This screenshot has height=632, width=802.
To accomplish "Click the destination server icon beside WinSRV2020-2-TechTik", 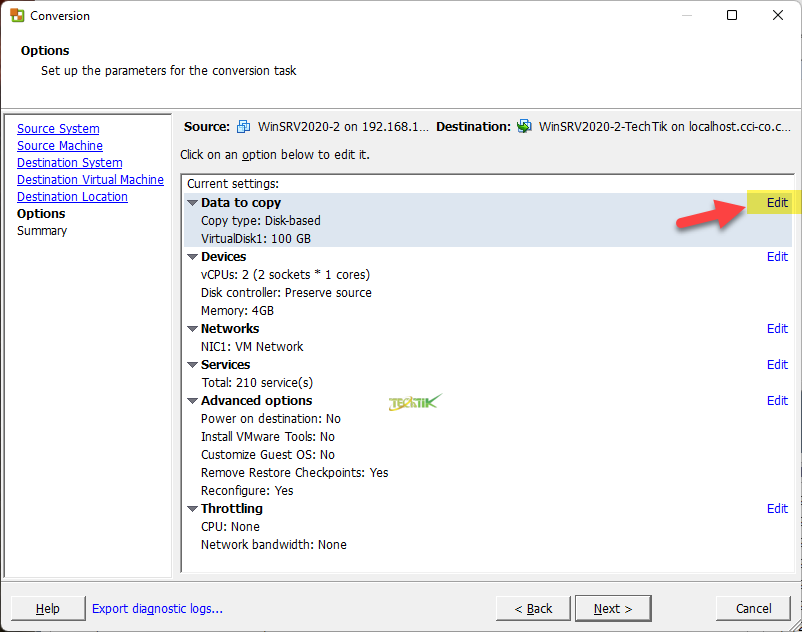I will tap(524, 126).
